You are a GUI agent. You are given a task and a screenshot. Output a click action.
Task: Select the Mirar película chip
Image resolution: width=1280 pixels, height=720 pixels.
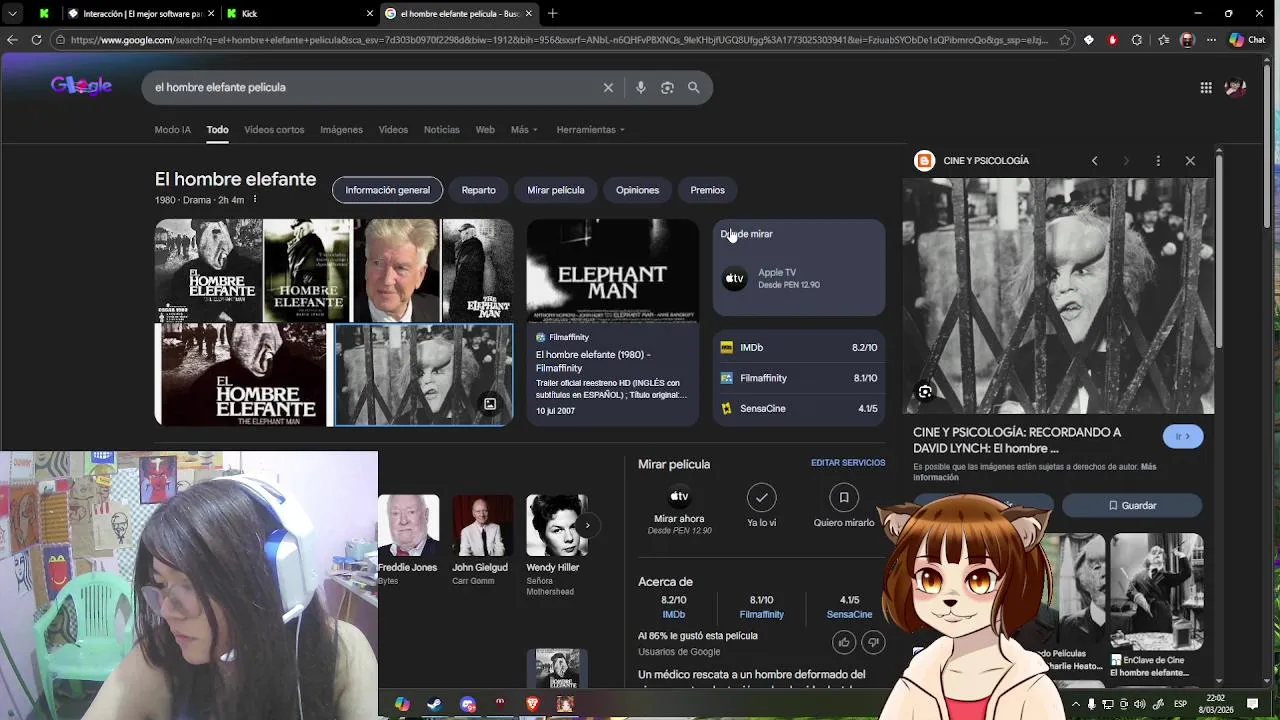point(555,190)
